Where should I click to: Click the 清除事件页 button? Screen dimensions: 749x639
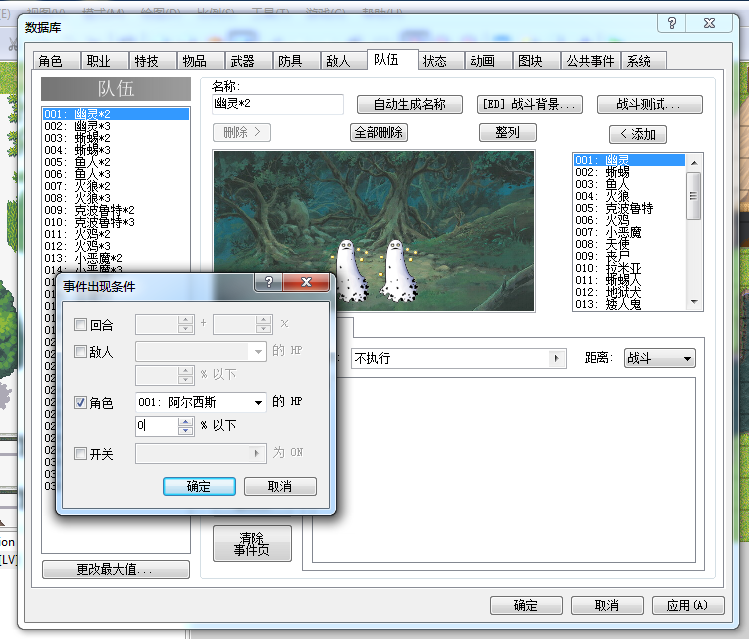(252, 543)
